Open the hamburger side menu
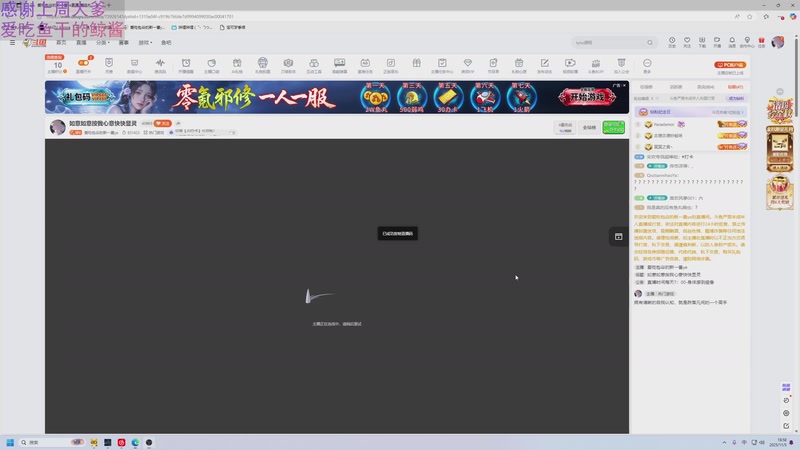Image resolution: width=800 pixels, height=450 pixels. coord(12,43)
